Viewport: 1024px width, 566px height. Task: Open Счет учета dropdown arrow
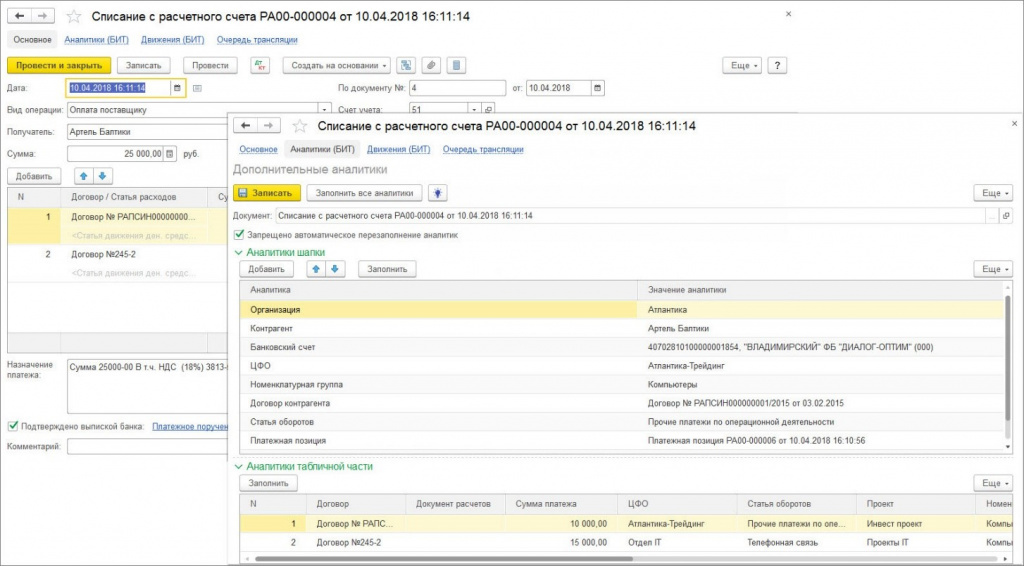pos(474,109)
